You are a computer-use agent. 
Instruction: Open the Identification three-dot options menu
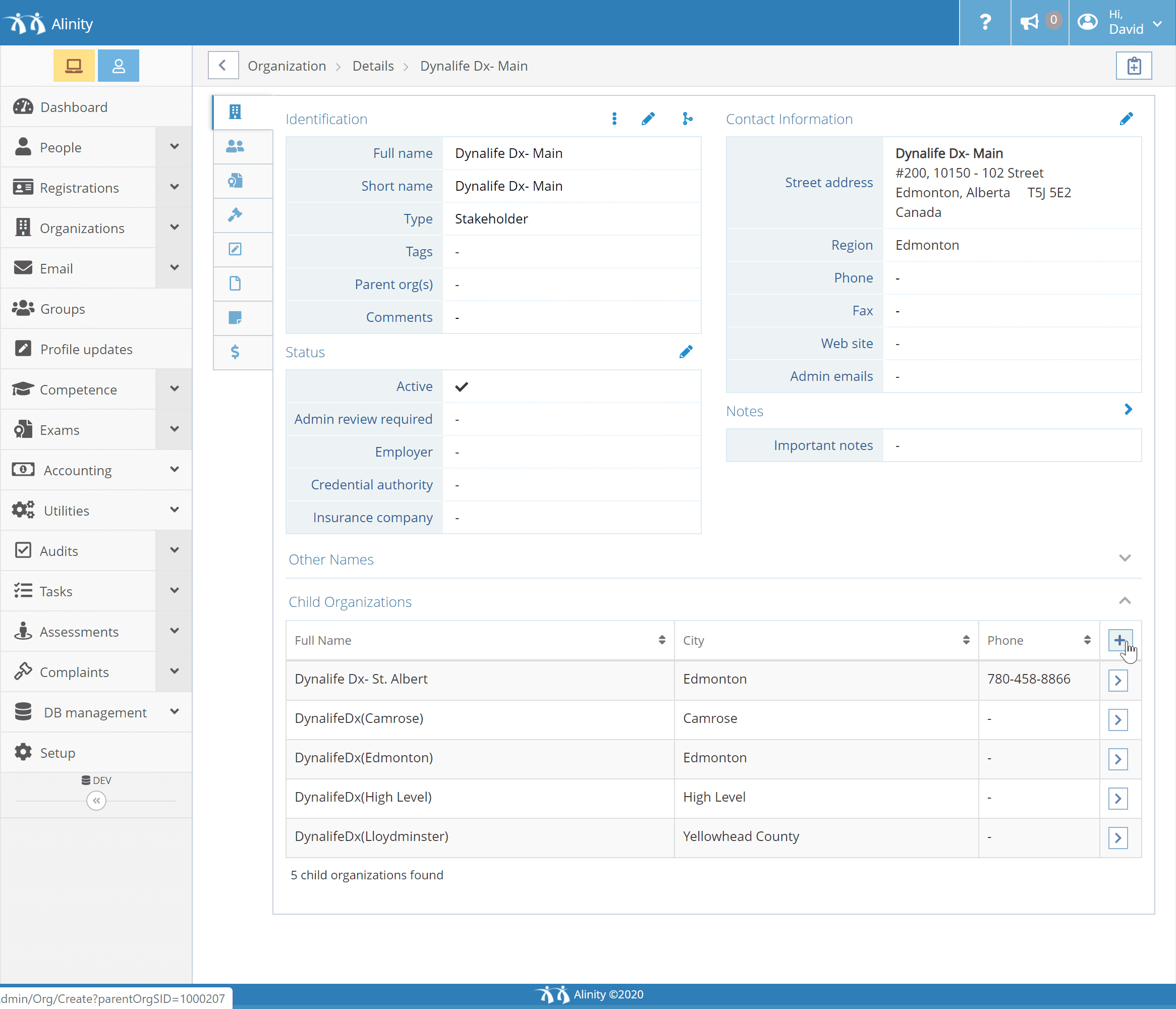(x=614, y=119)
